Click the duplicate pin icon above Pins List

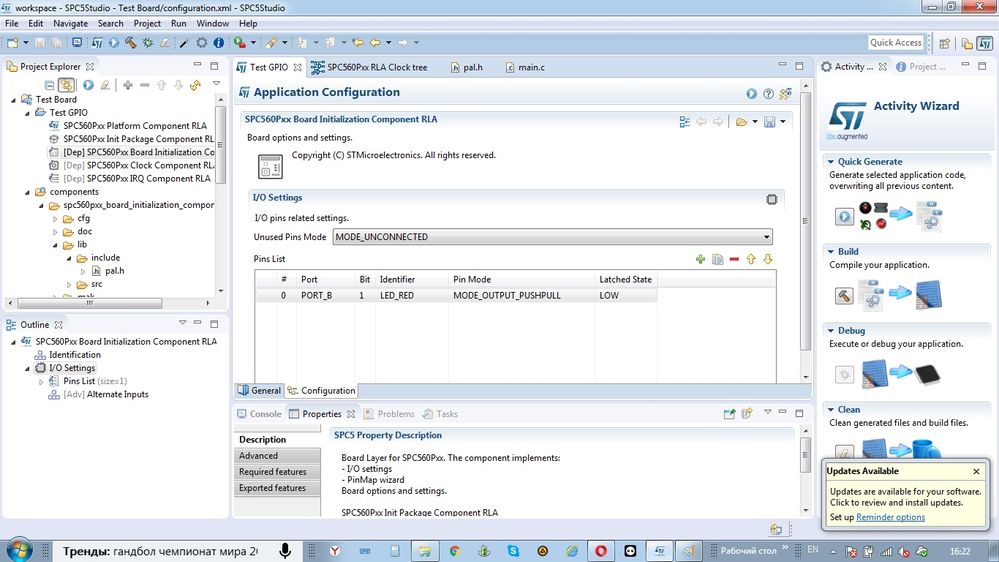[x=717, y=259]
